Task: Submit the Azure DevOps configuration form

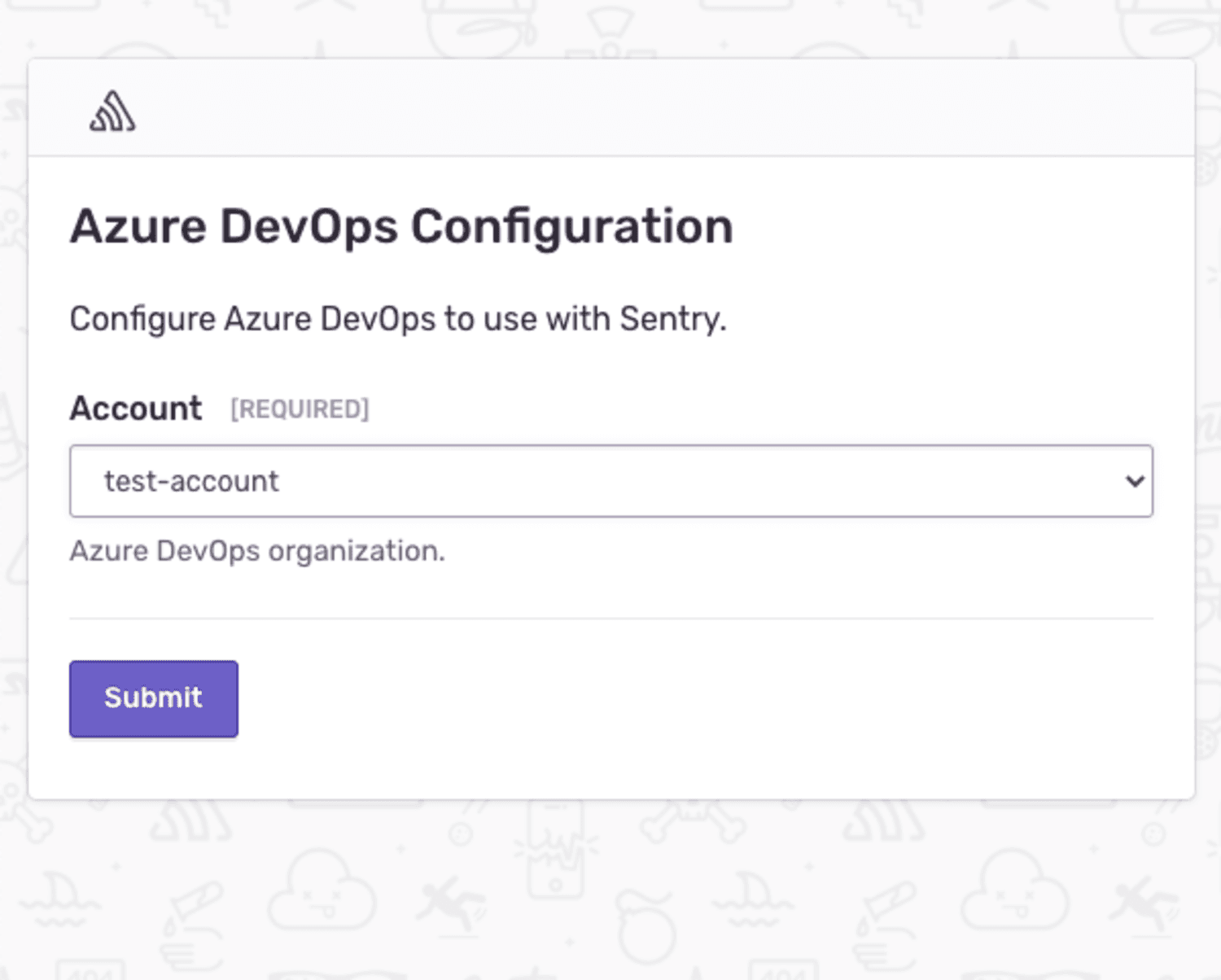Action: point(153,698)
